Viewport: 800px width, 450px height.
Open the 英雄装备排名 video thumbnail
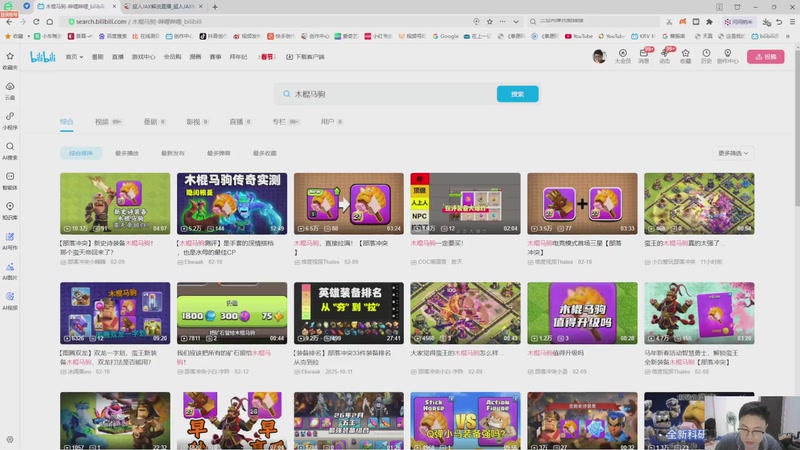348,313
